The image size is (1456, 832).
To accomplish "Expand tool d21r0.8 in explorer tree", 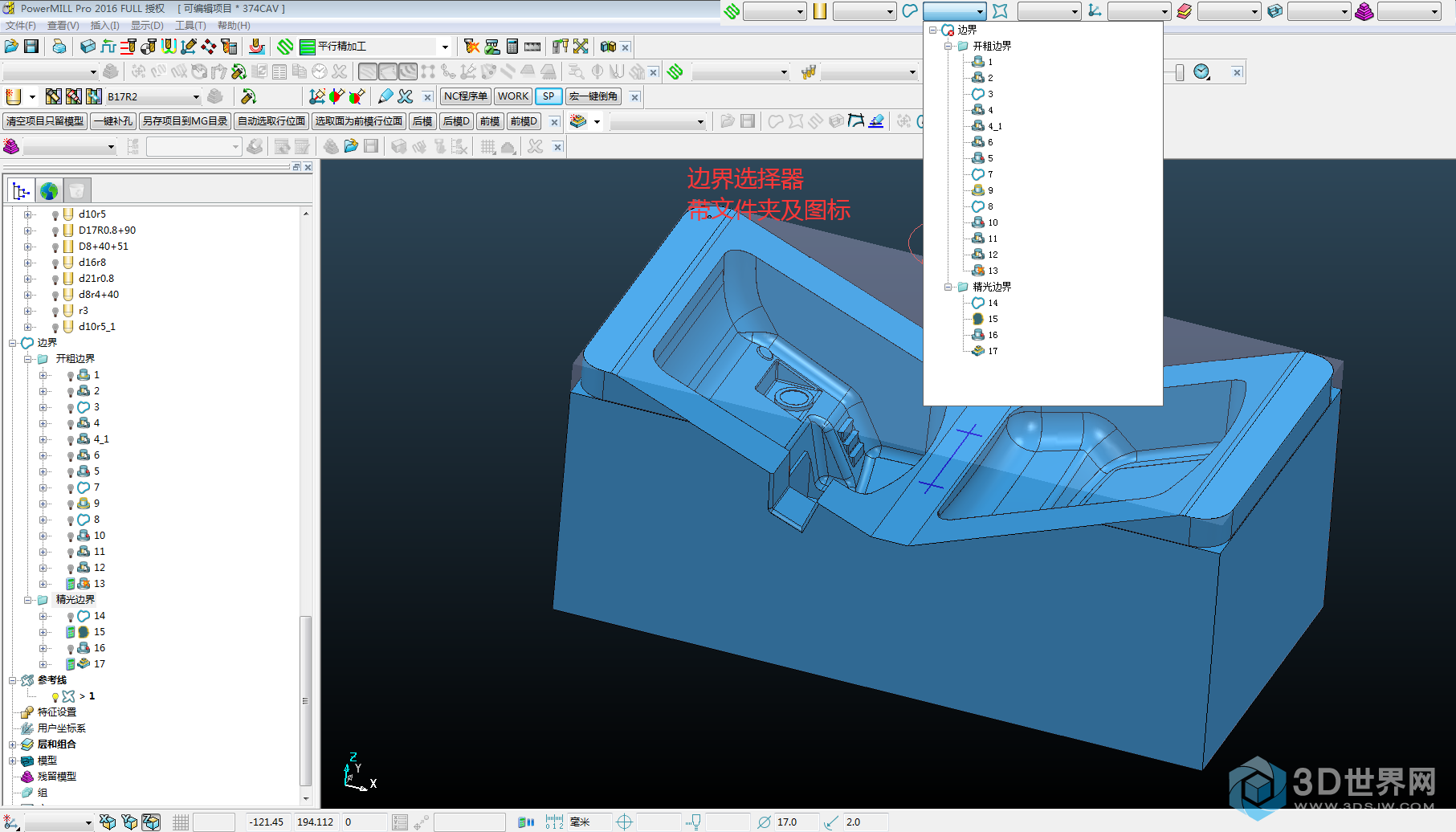I will (28, 279).
